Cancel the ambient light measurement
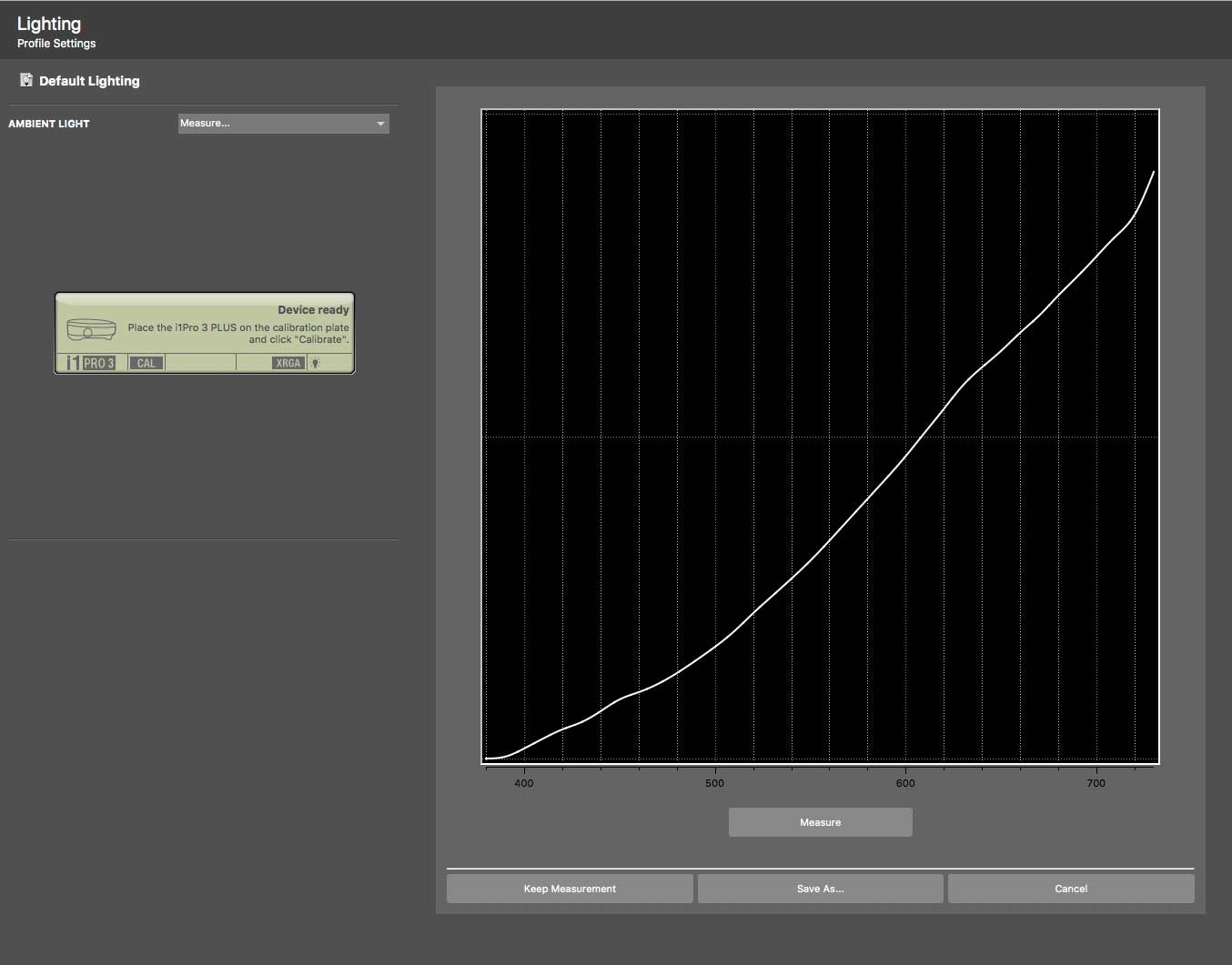 [1071, 889]
